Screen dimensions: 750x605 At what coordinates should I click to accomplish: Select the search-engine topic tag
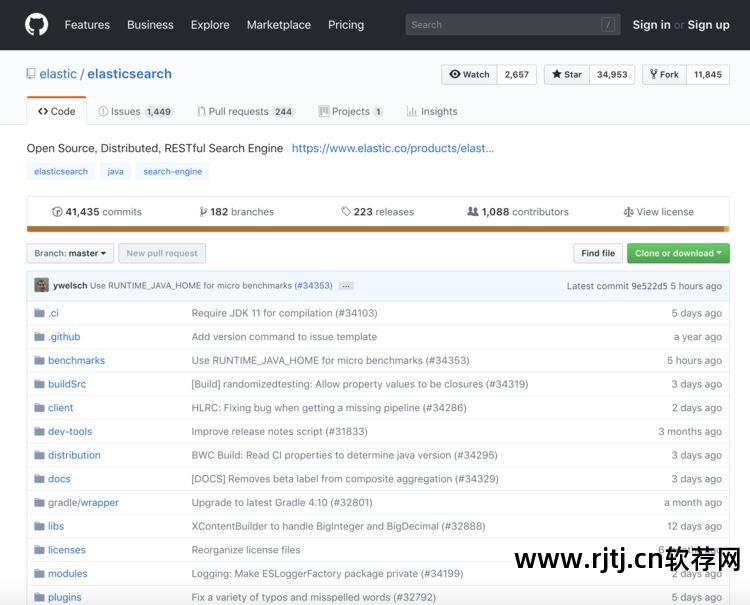coord(173,171)
